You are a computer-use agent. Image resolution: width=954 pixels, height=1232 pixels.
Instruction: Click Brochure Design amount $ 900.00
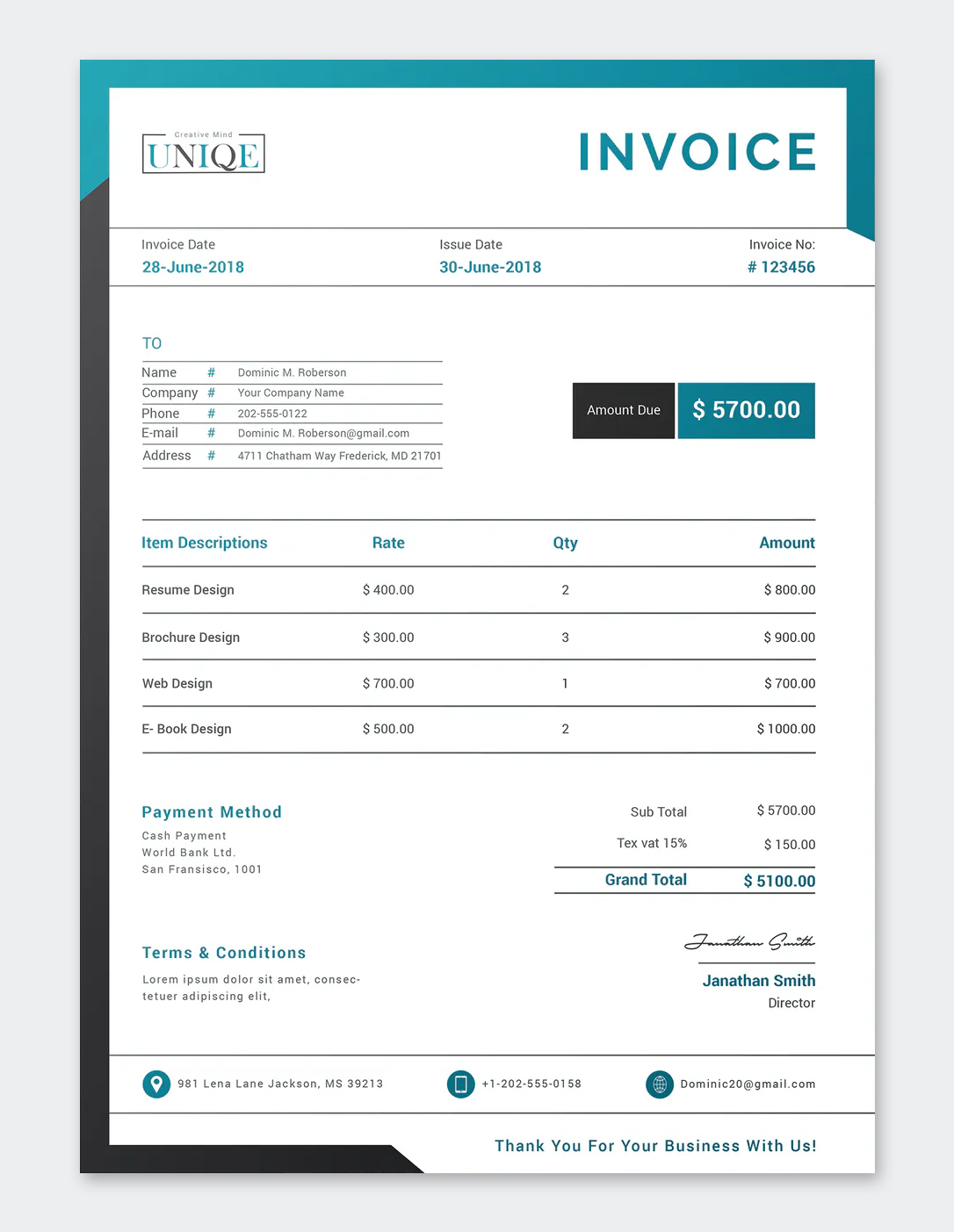point(790,638)
